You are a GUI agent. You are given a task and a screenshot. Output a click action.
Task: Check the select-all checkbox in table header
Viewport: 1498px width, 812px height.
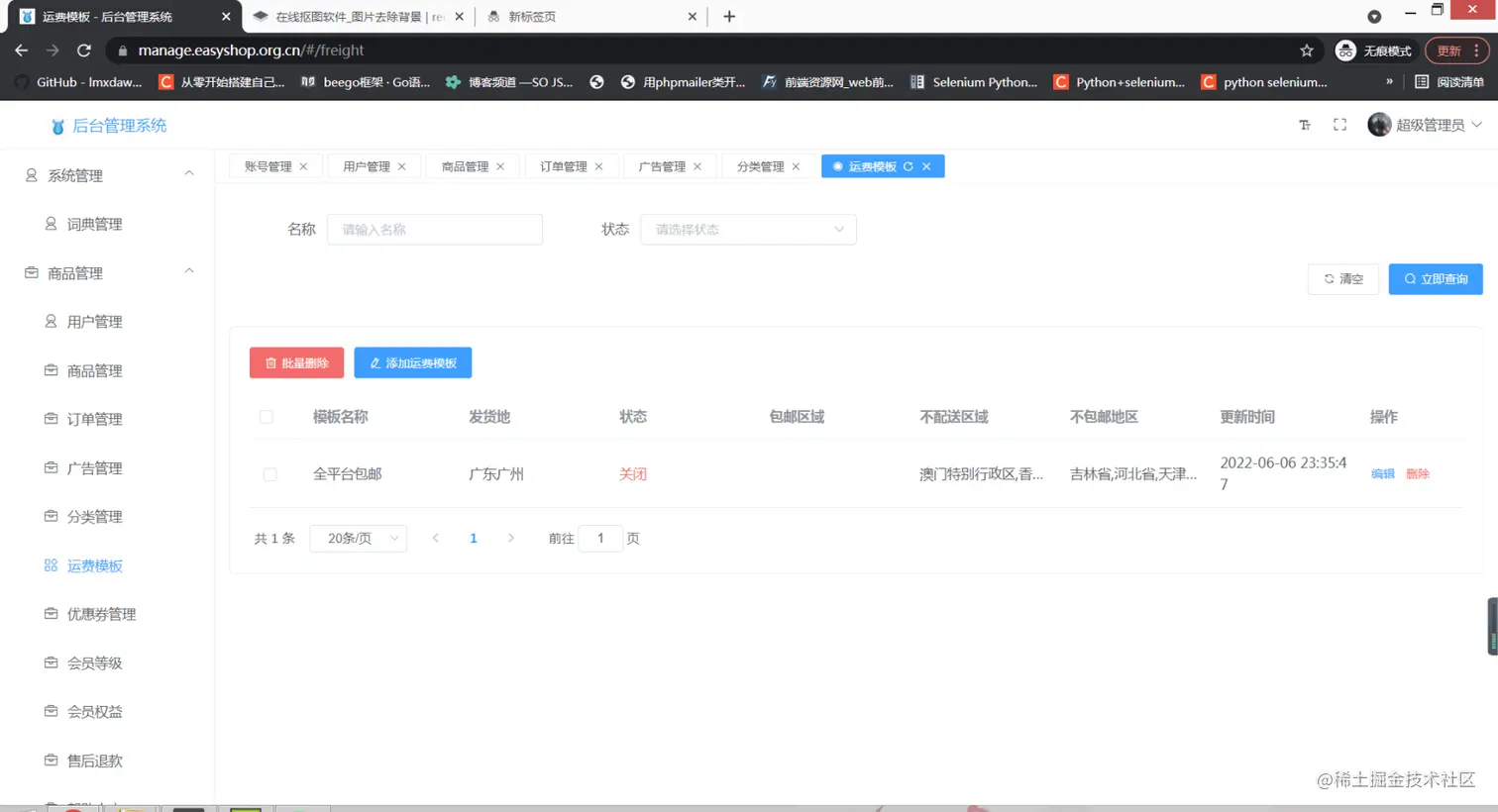[266, 417]
